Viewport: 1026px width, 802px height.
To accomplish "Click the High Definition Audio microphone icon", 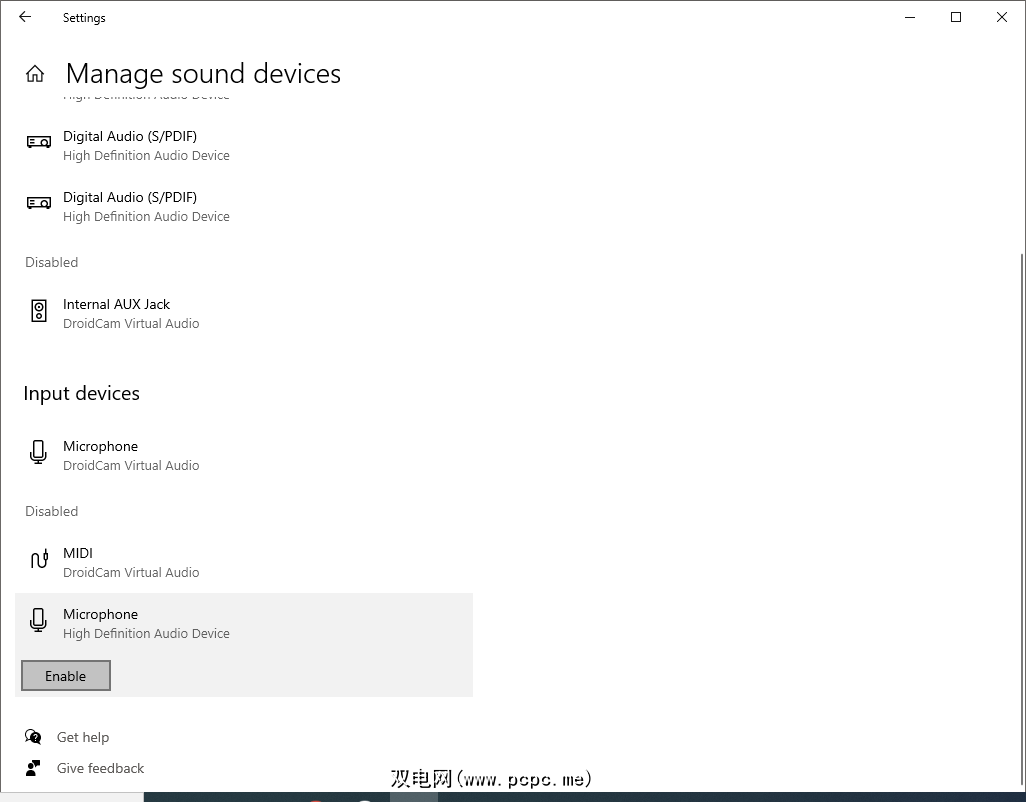I will click(x=39, y=622).
